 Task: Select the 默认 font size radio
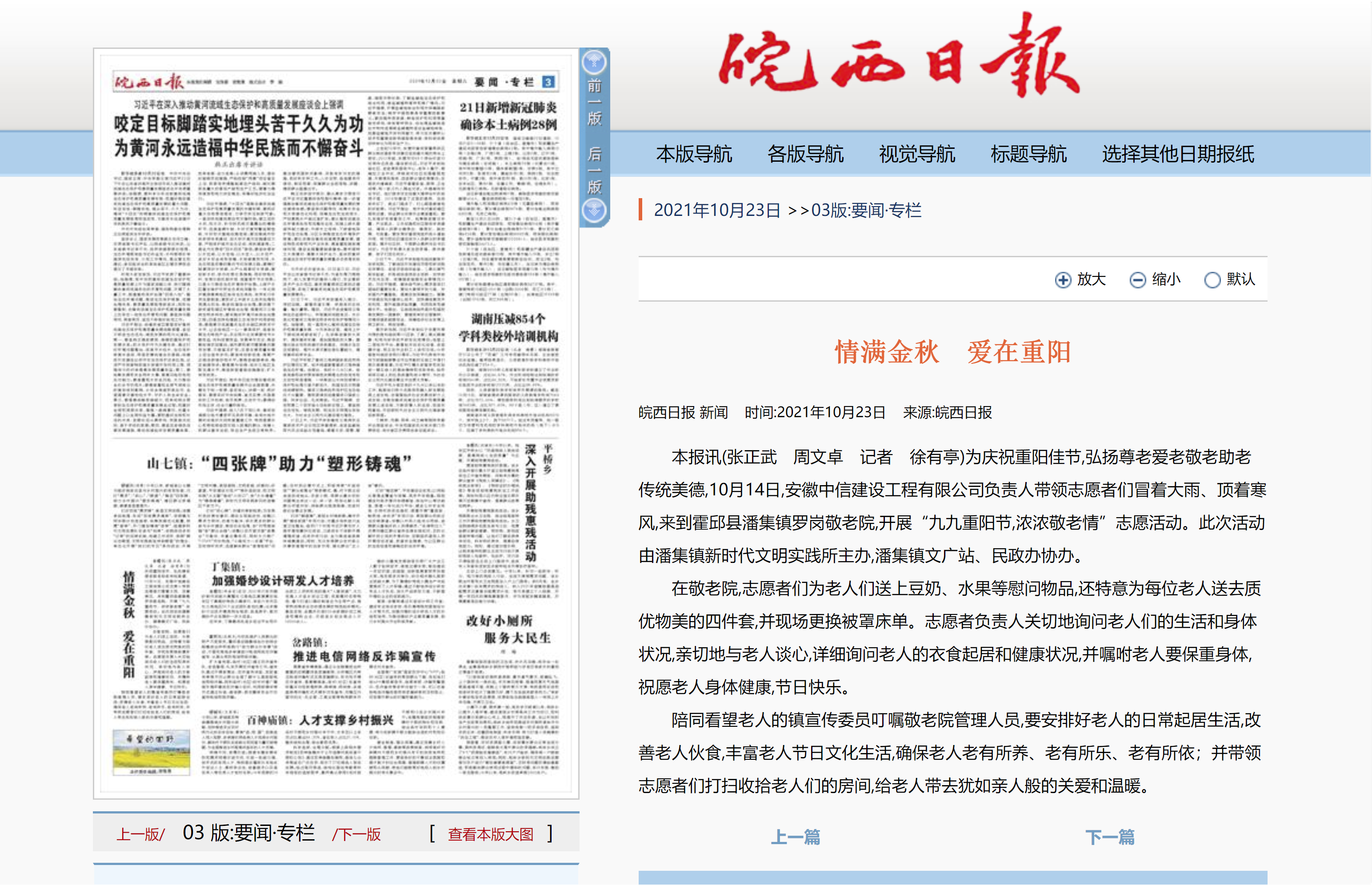point(1212,280)
